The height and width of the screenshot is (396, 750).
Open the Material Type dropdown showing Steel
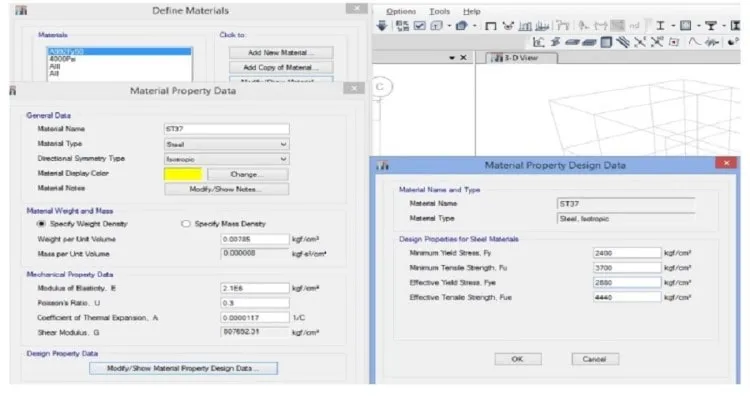coord(226,144)
